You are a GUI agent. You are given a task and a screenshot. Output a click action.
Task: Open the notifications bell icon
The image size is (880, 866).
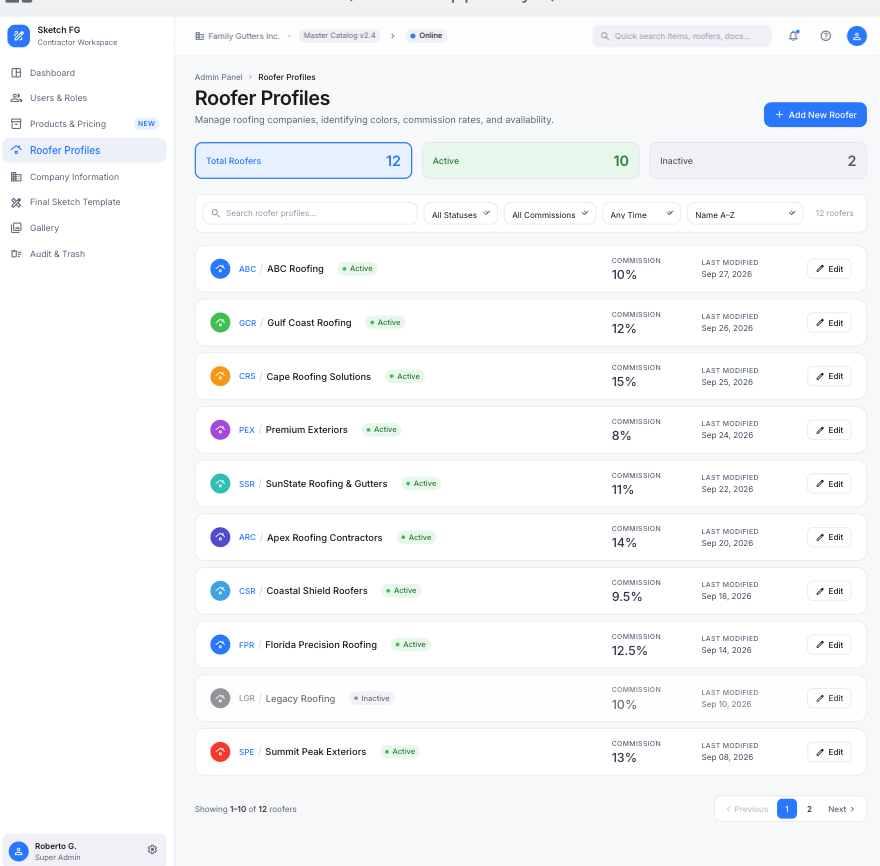coord(793,36)
